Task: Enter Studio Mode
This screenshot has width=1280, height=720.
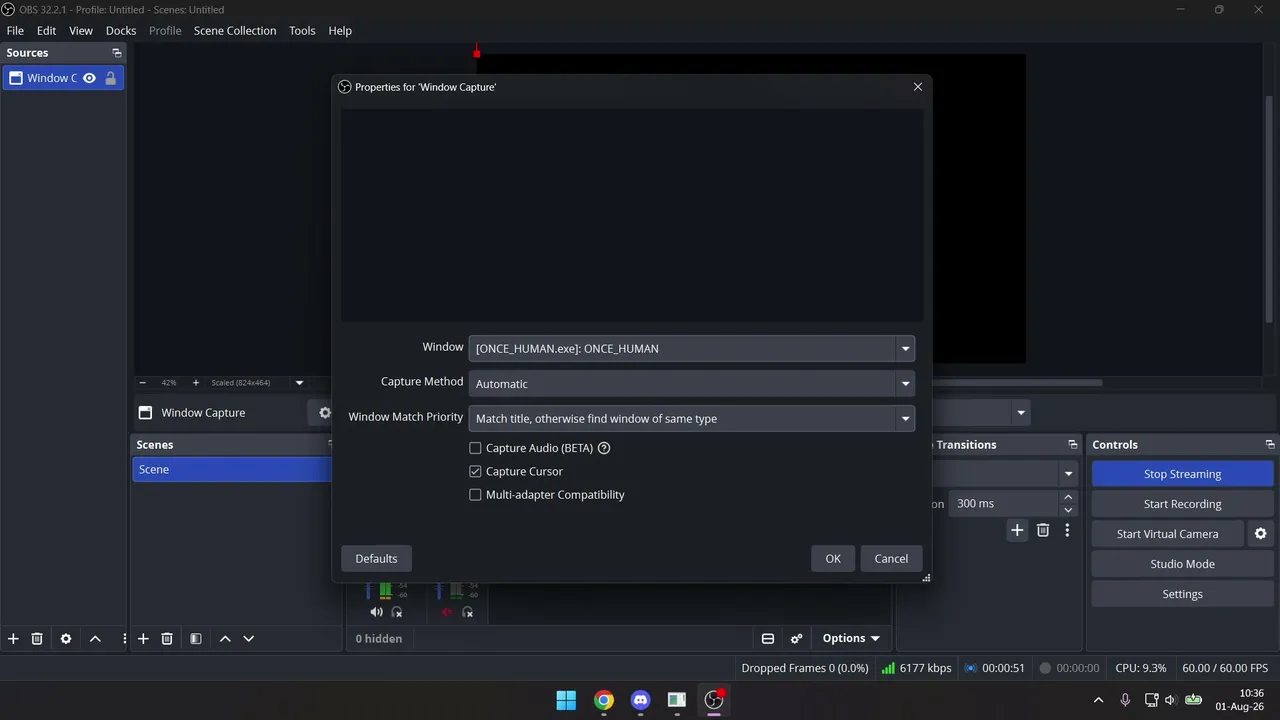Action: tap(1182, 564)
